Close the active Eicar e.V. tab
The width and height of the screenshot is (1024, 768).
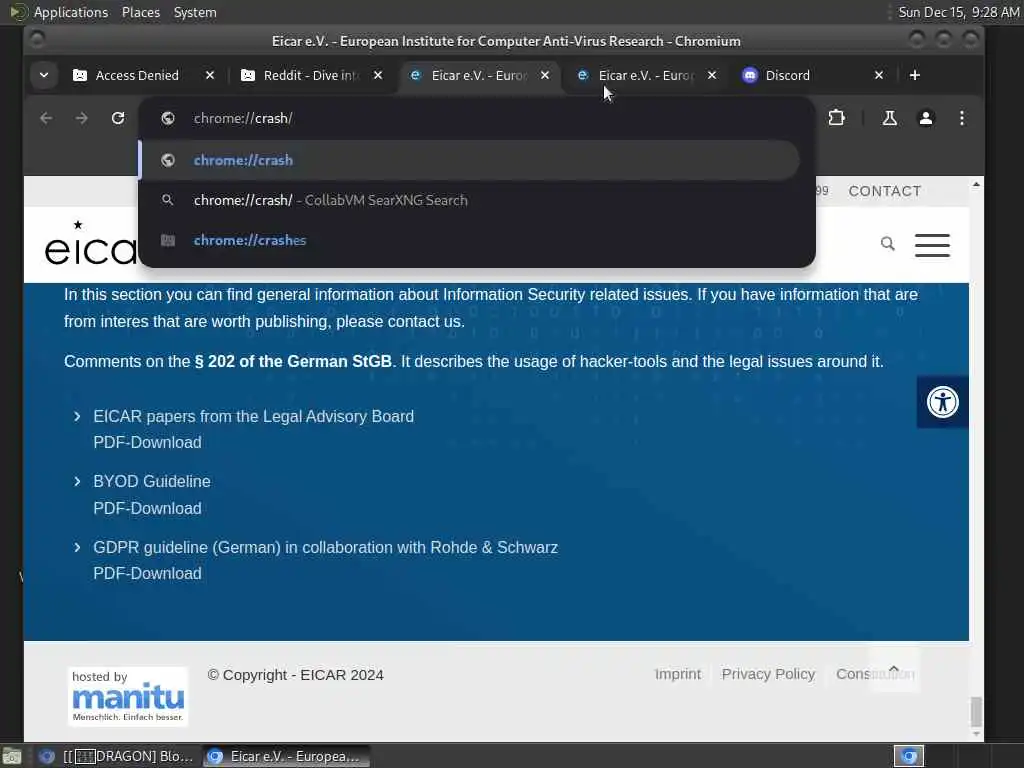pos(545,75)
